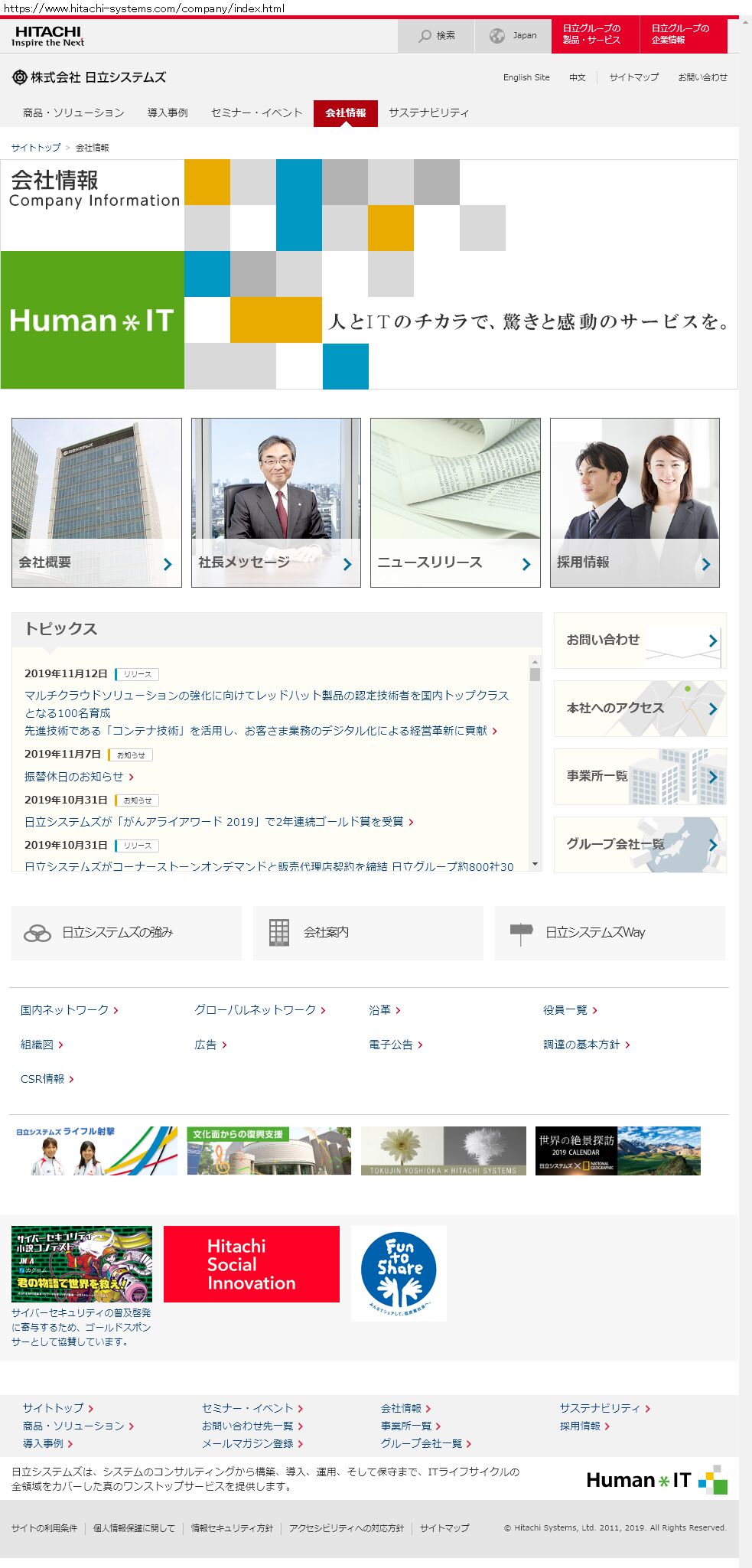Open the サステナビリティ navigation tab

[x=428, y=112]
